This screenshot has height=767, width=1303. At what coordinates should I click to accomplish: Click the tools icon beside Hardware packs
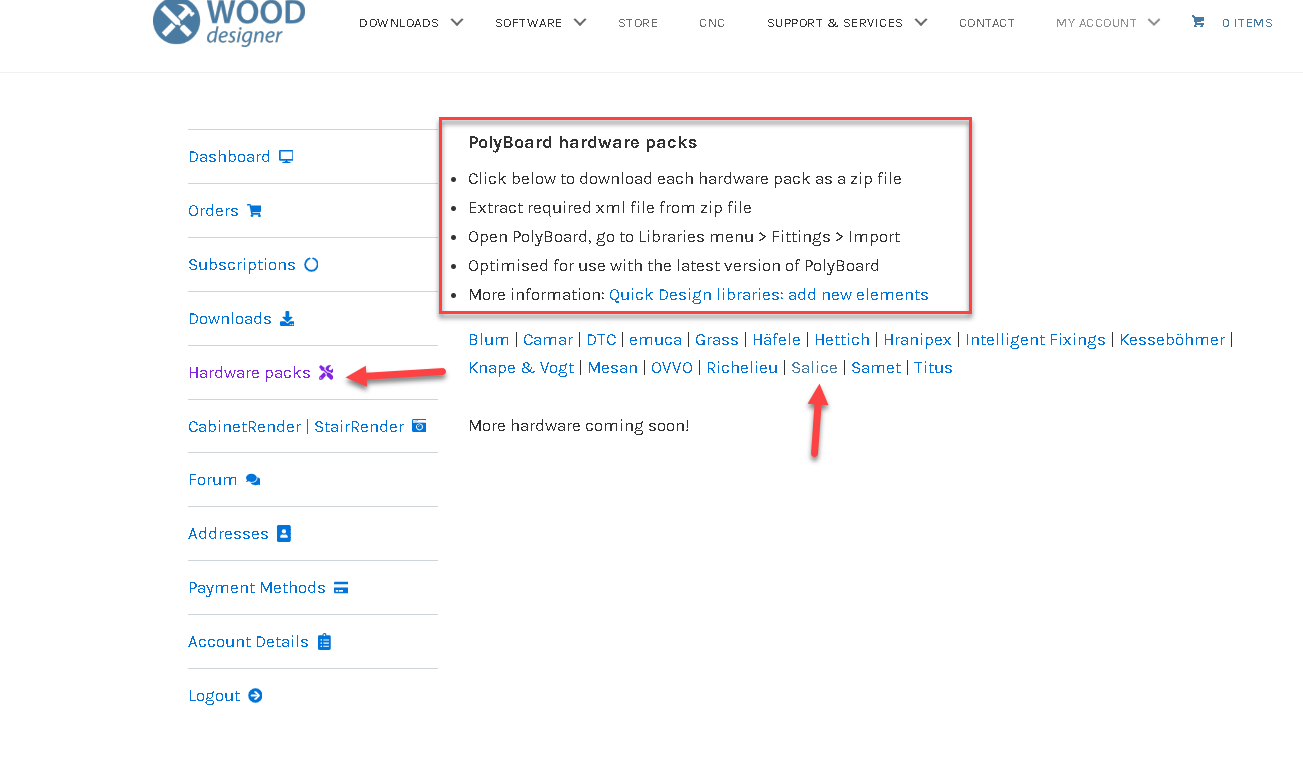point(326,373)
